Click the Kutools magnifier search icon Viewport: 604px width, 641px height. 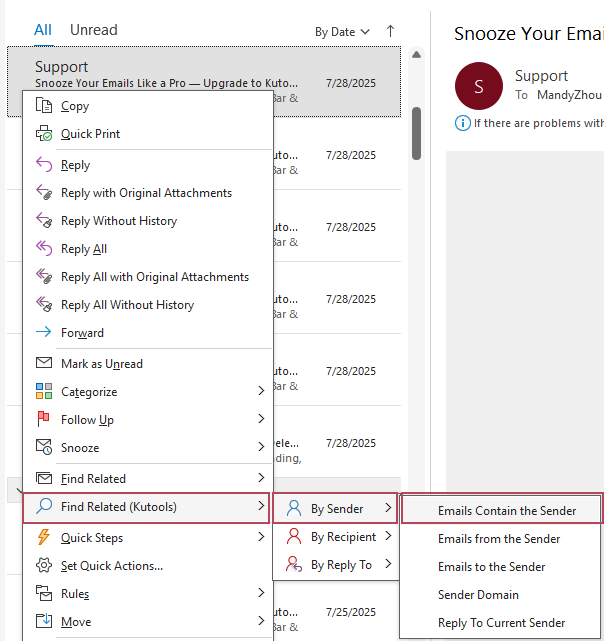44,506
